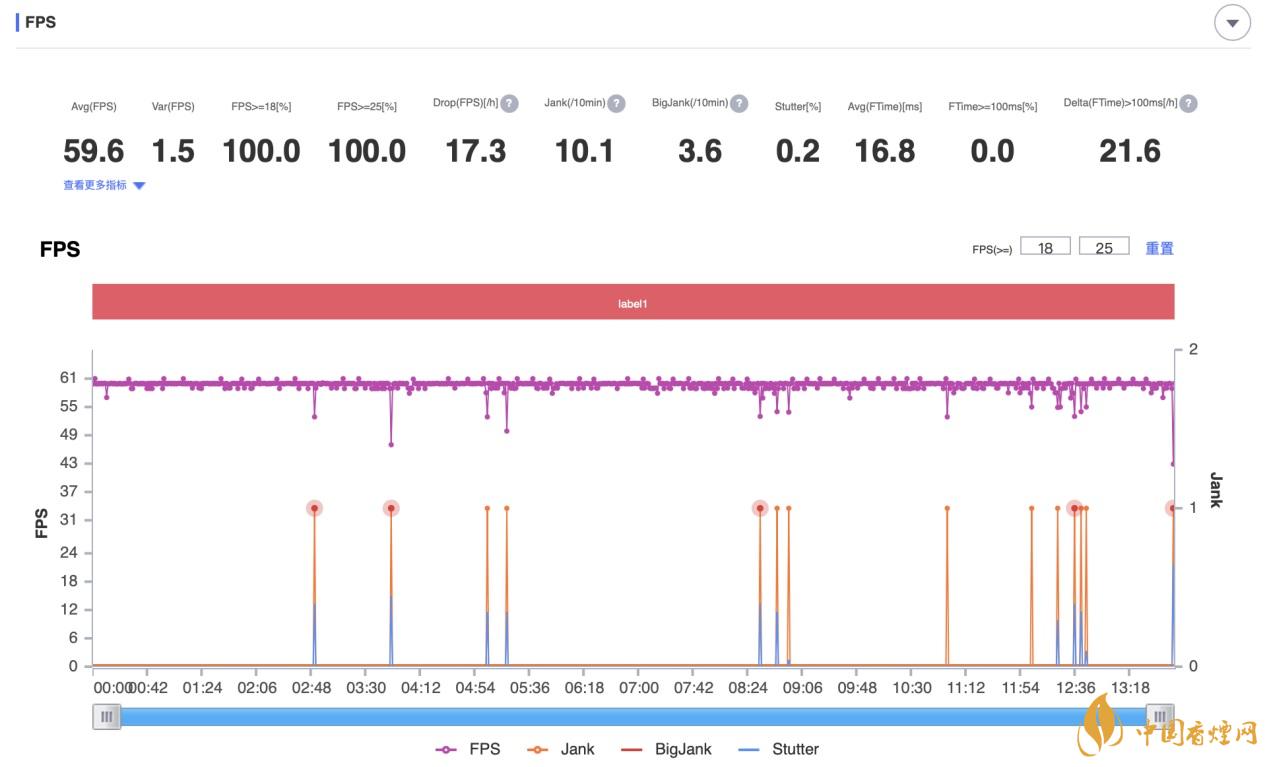
Task: Click help icon beside BigJank(/10min)
Action: 738,103
